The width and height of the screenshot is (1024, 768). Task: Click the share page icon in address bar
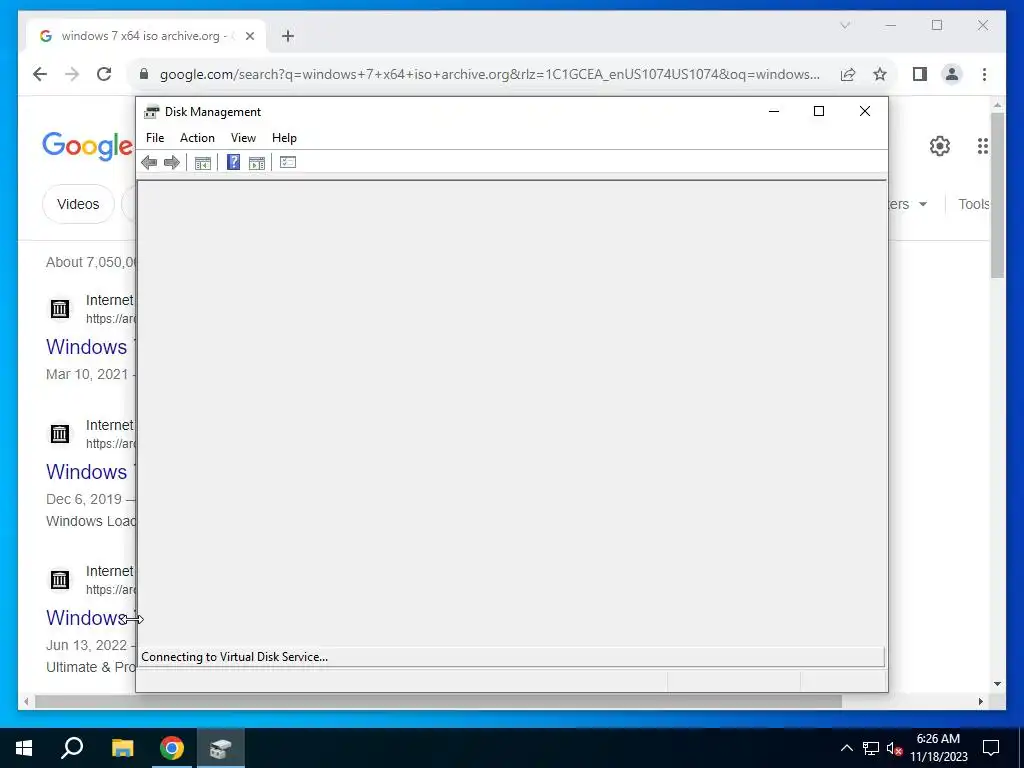click(x=848, y=74)
